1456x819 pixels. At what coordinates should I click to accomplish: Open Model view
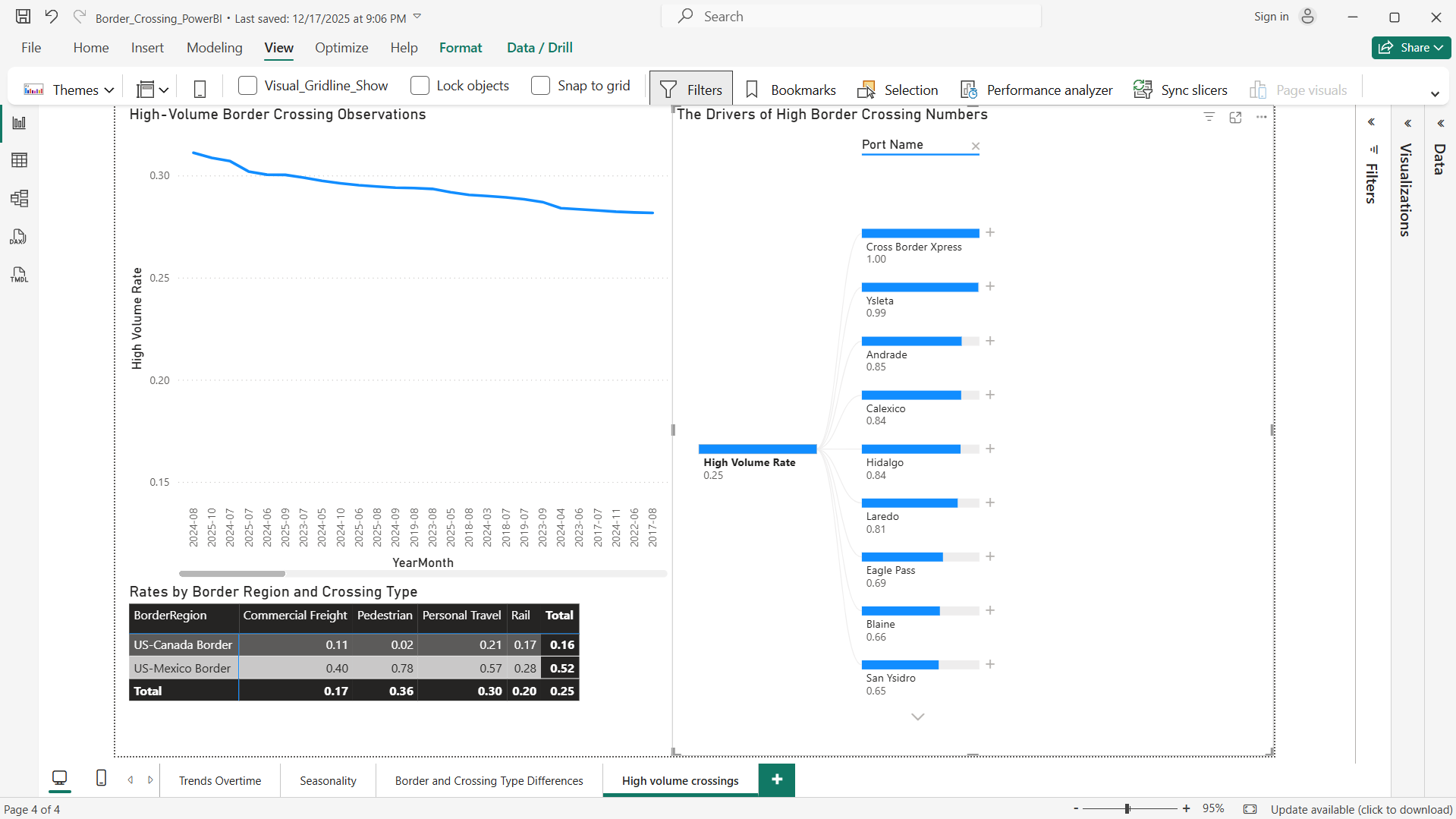click(19, 199)
